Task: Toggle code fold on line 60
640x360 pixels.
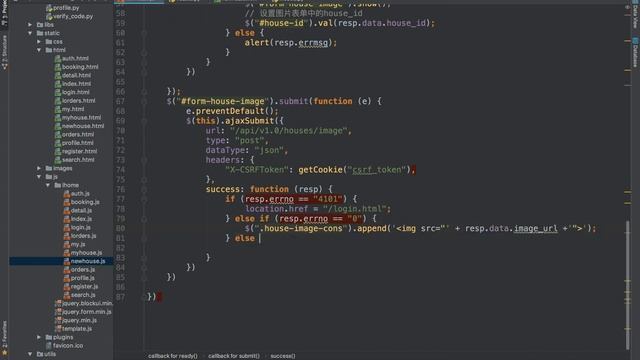Action: (144, 33)
